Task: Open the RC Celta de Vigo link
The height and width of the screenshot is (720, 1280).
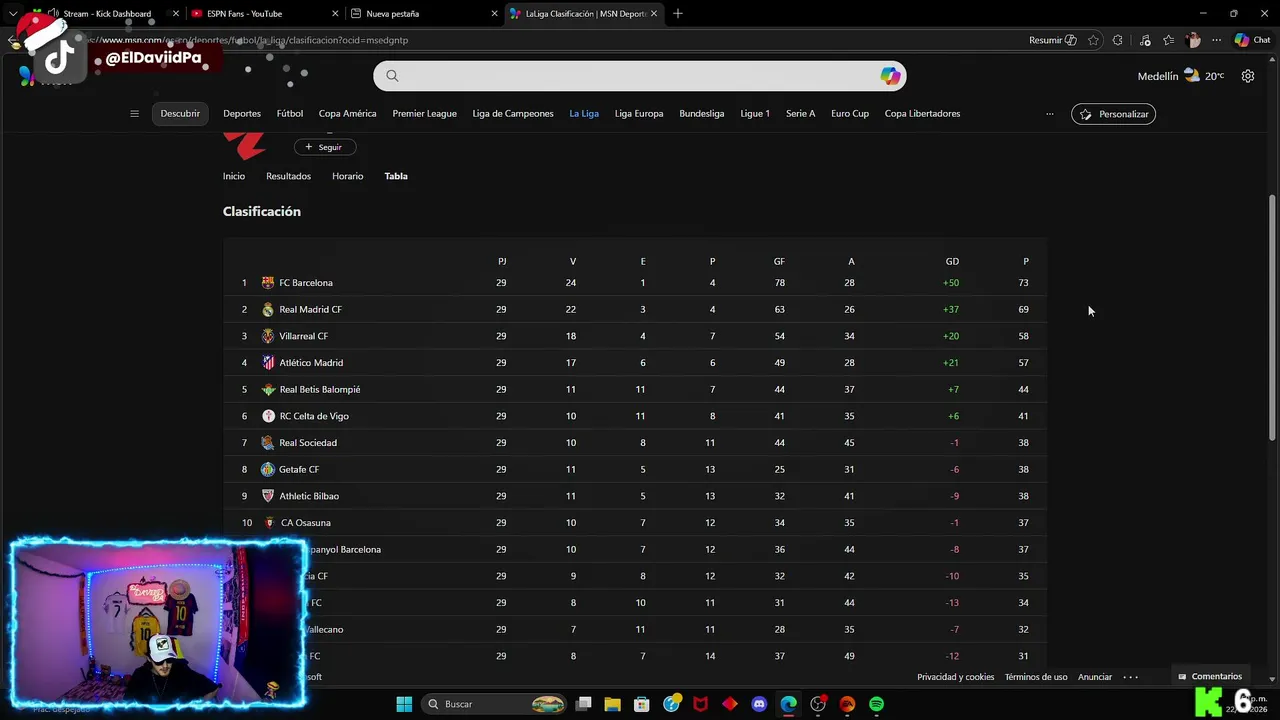Action: 314,416
